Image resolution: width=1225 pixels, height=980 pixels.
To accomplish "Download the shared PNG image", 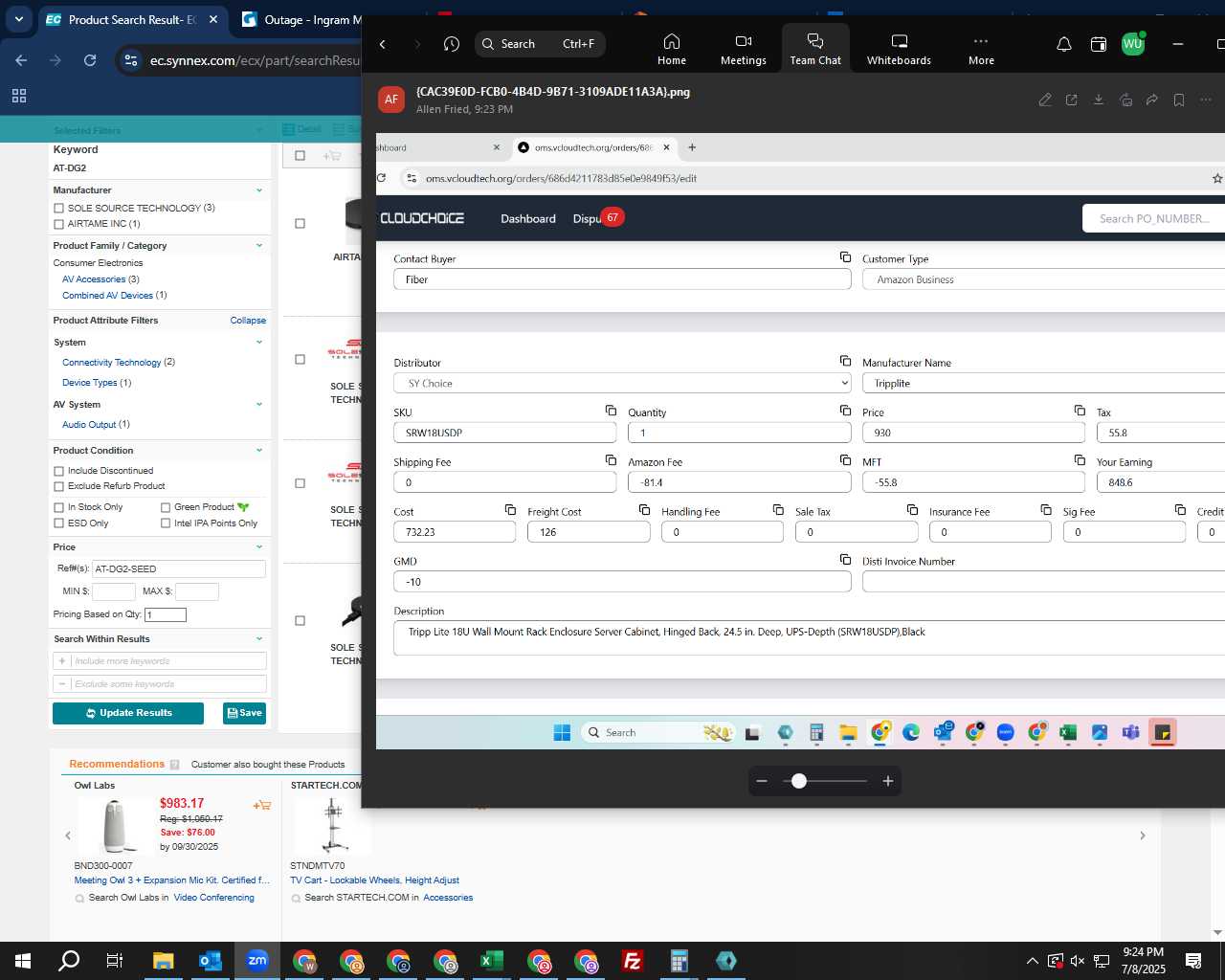I will (1099, 100).
